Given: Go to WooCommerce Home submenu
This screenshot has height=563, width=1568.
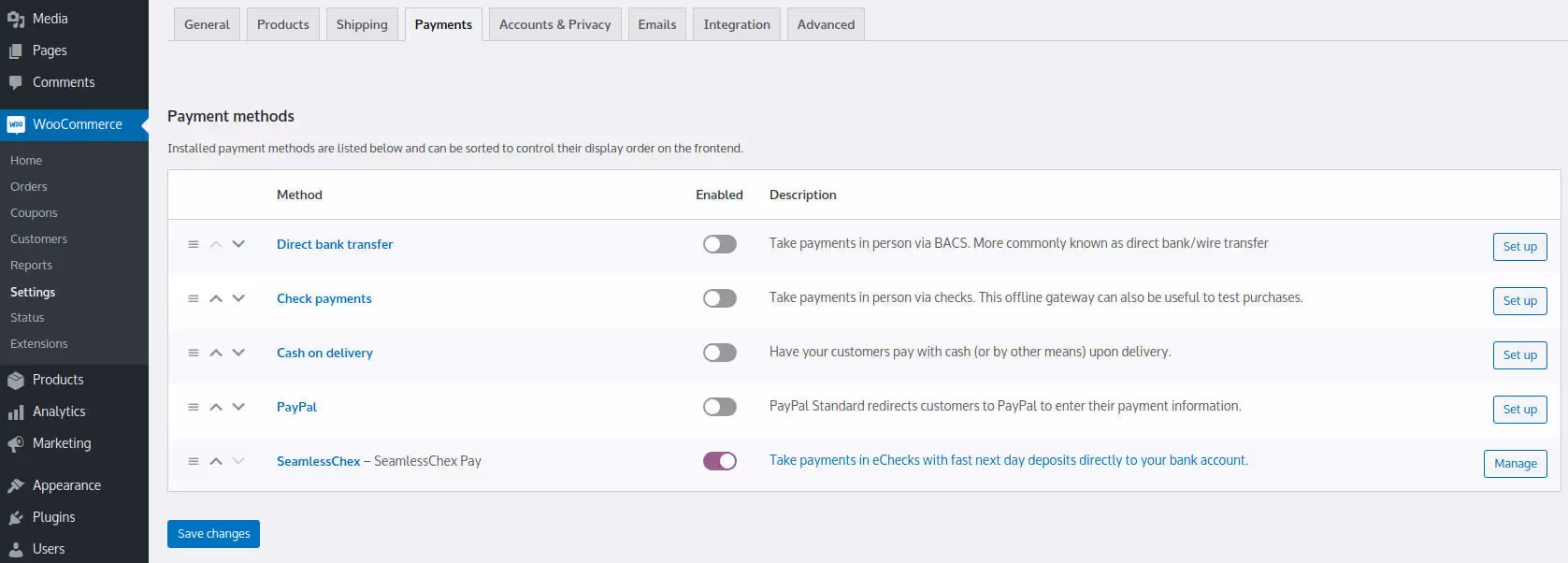Looking at the screenshot, I should coord(26,161).
